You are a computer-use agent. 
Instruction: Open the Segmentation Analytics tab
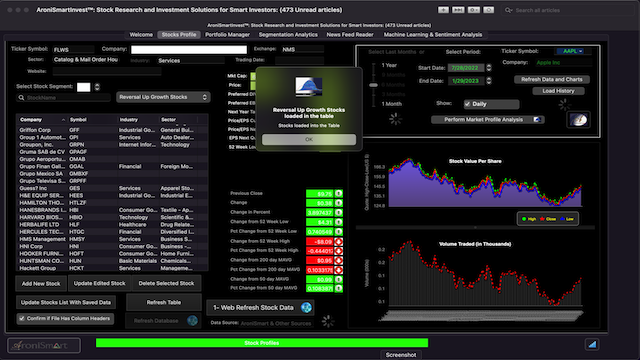[x=288, y=35]
